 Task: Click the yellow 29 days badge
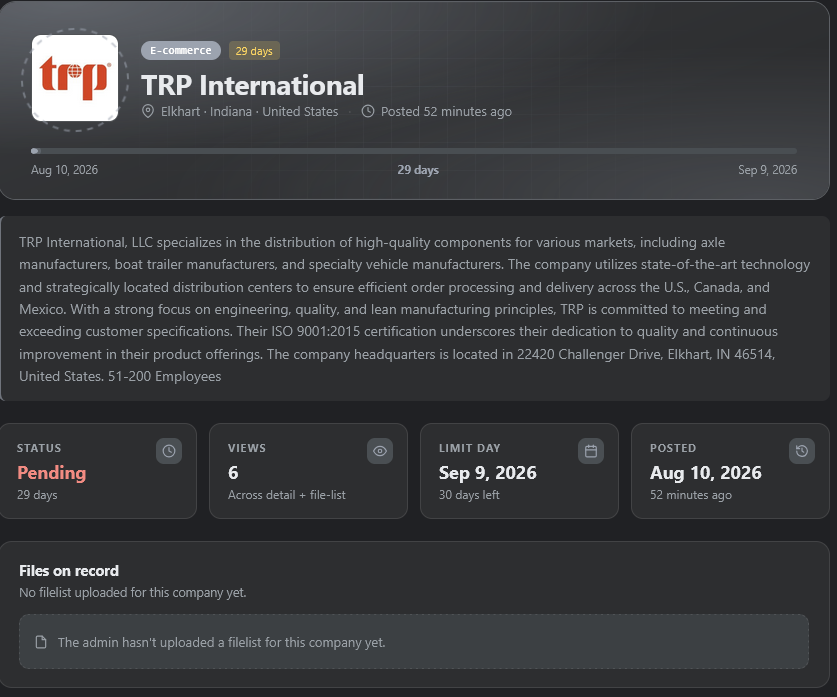click(x=254, y=51)
